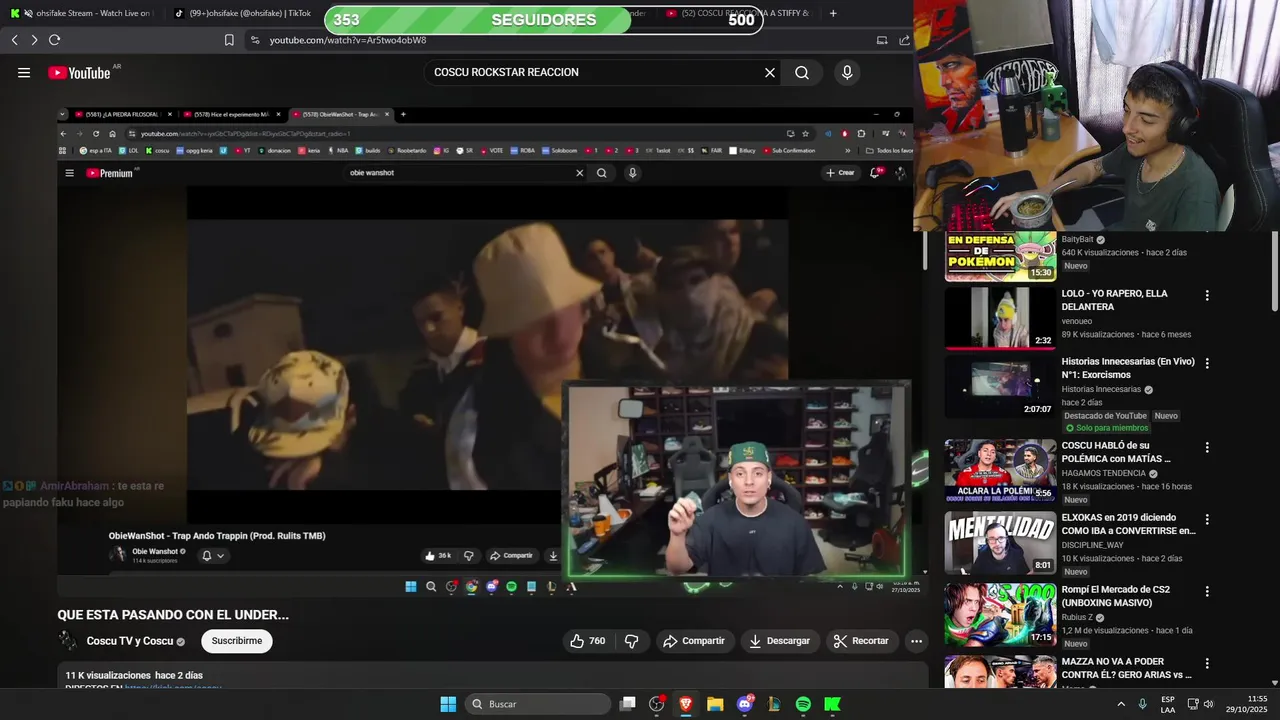Clear the YouTube search text
The image size is (1280, 720).
770,72
